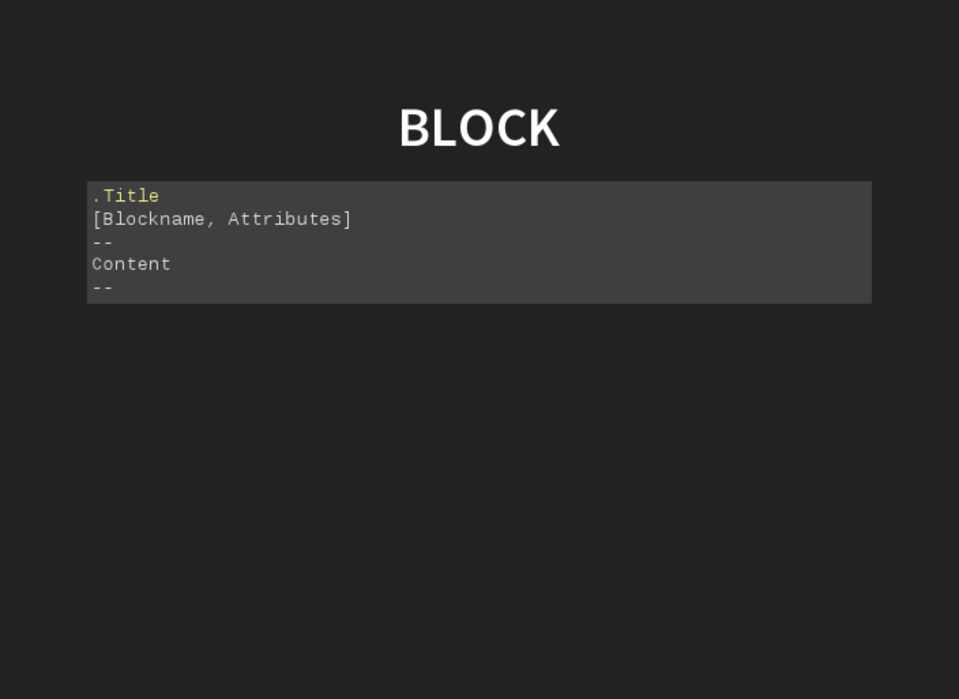Click the leading dot before Title

pyautogui.click(x=96, y=198)
